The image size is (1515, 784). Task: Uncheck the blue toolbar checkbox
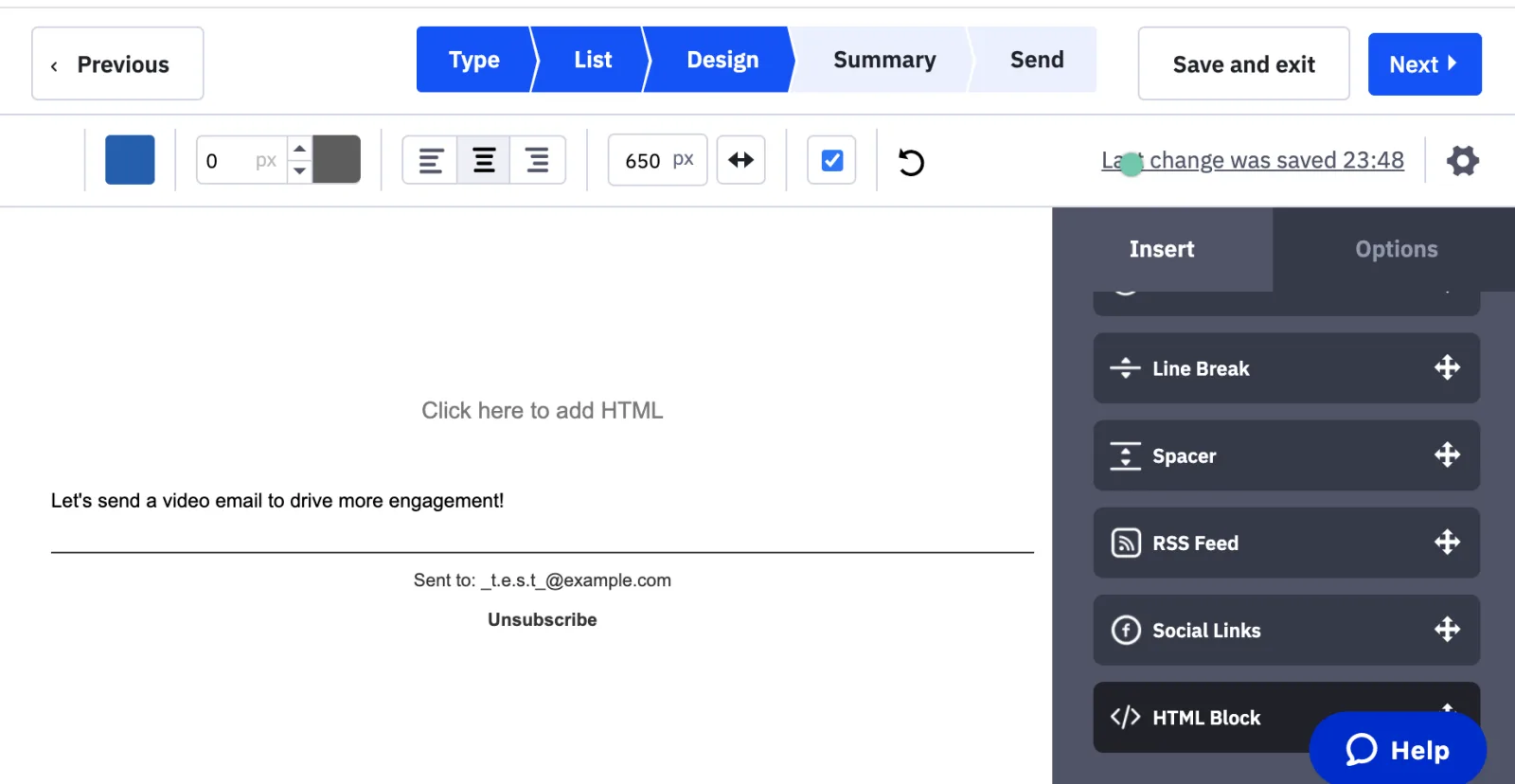[832, 160]
